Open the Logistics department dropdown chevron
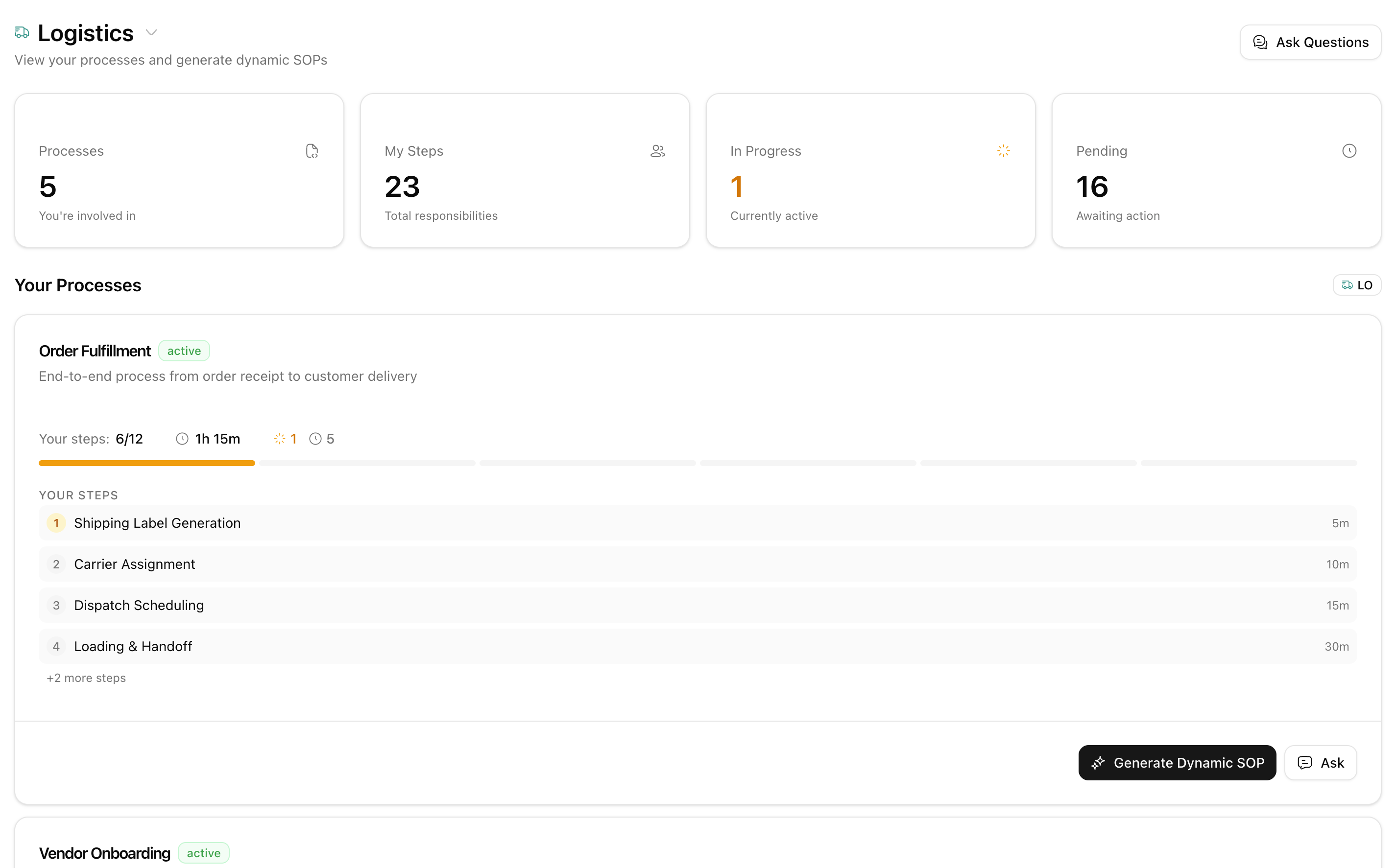The height and width of the screenshot is (868, 1396). (x=151, y=33)
